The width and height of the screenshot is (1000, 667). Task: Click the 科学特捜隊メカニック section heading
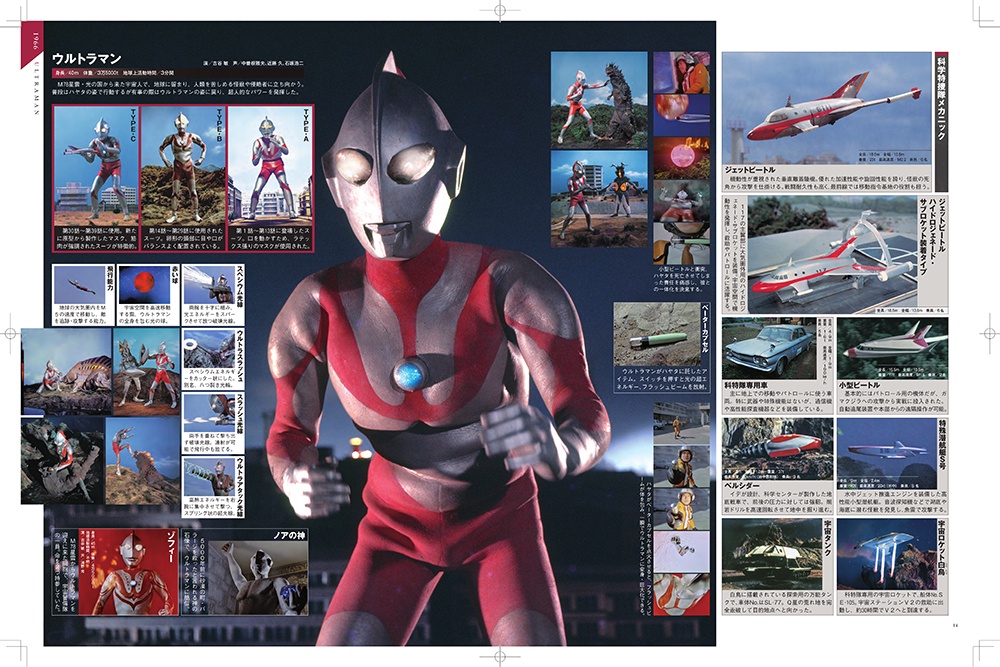tap(941, 98)
